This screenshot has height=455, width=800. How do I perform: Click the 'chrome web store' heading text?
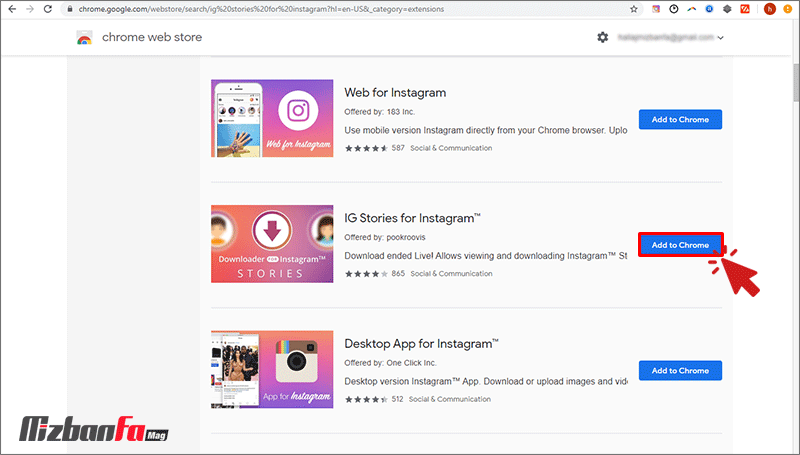click(x=152, y=37)
